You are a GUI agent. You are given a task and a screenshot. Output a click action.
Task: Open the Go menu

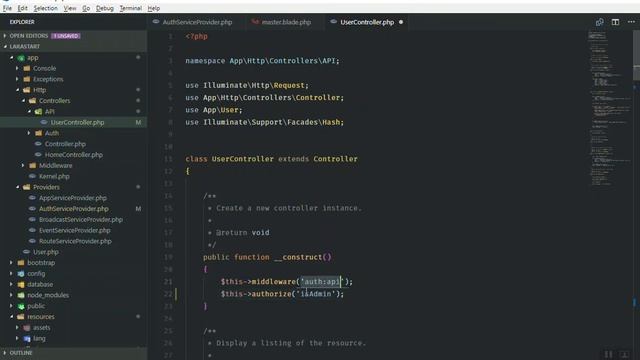click(86, 8)
